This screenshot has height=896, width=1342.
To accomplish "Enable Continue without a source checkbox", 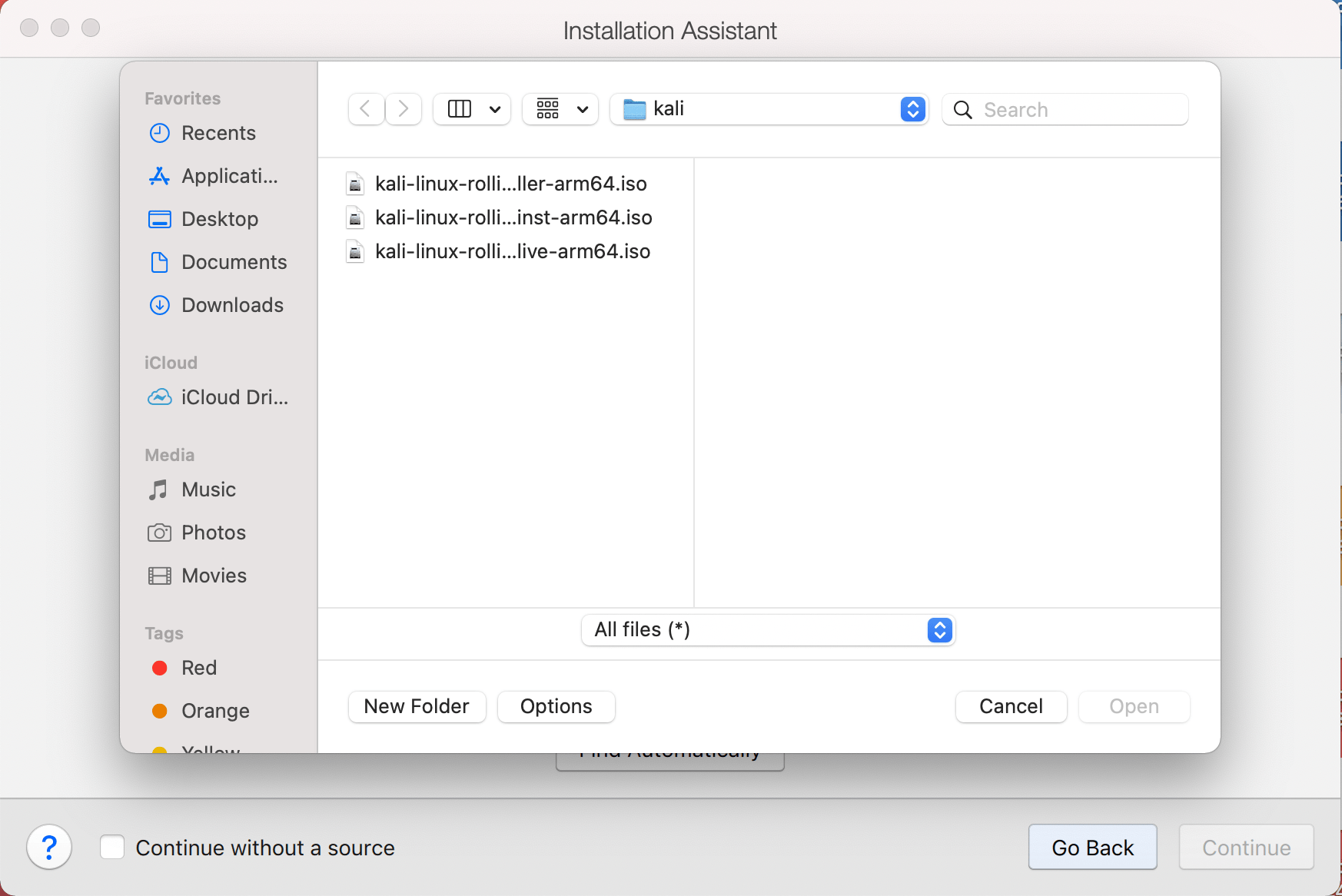I will [x=112, y=848].
